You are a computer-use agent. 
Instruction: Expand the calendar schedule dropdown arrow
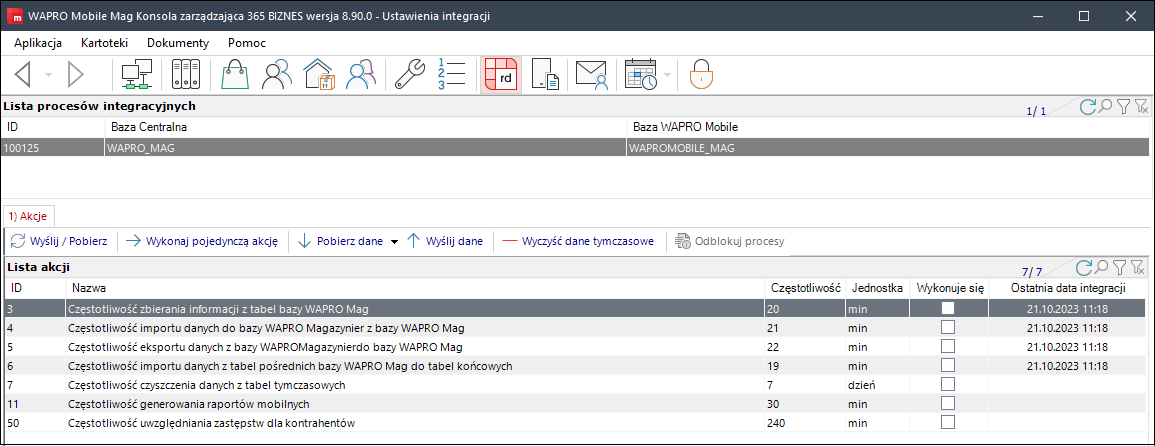667,75
